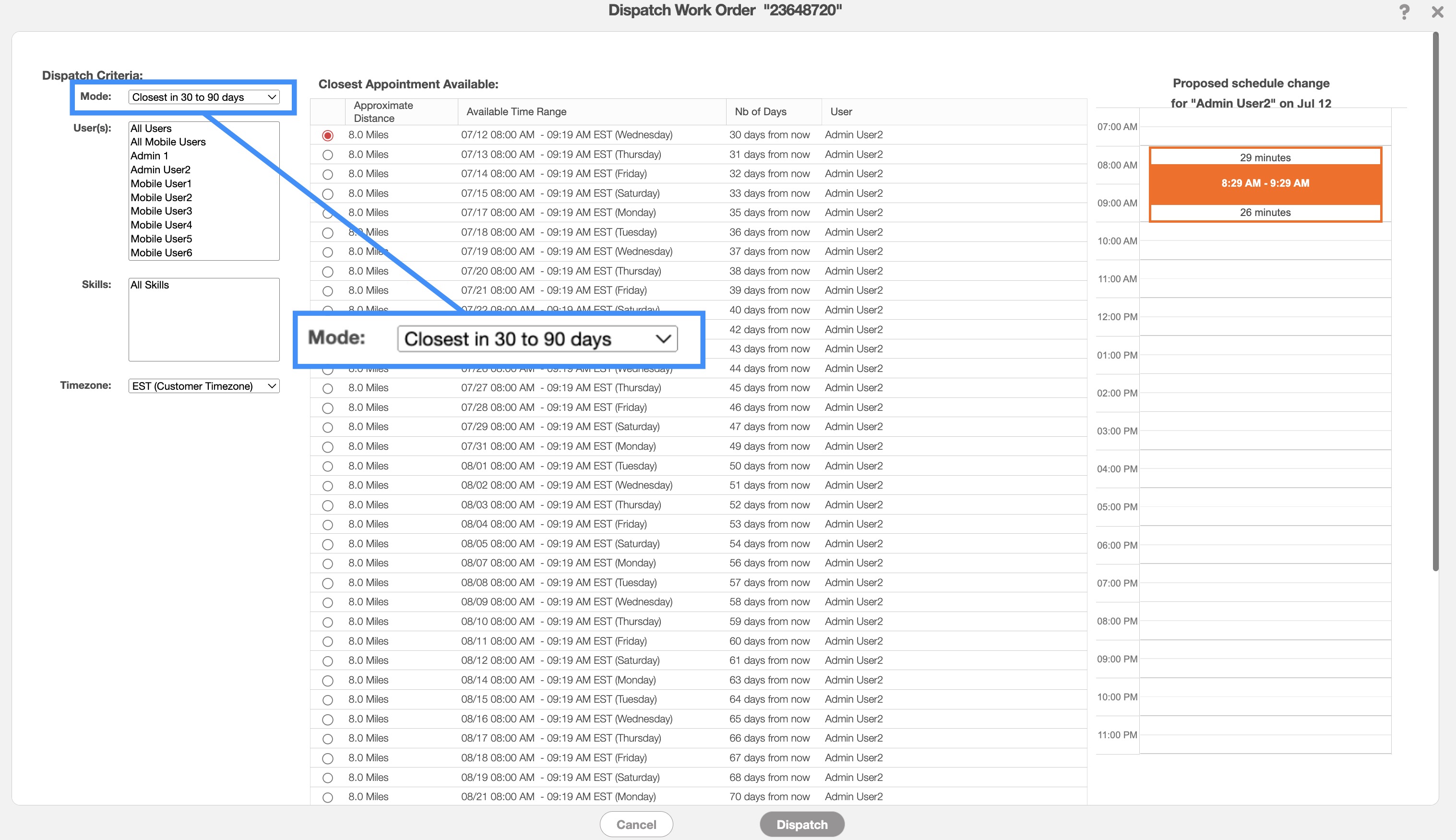Click the Nb of Days column header
The image size is (1456, 840).
[x=760, y=112]
